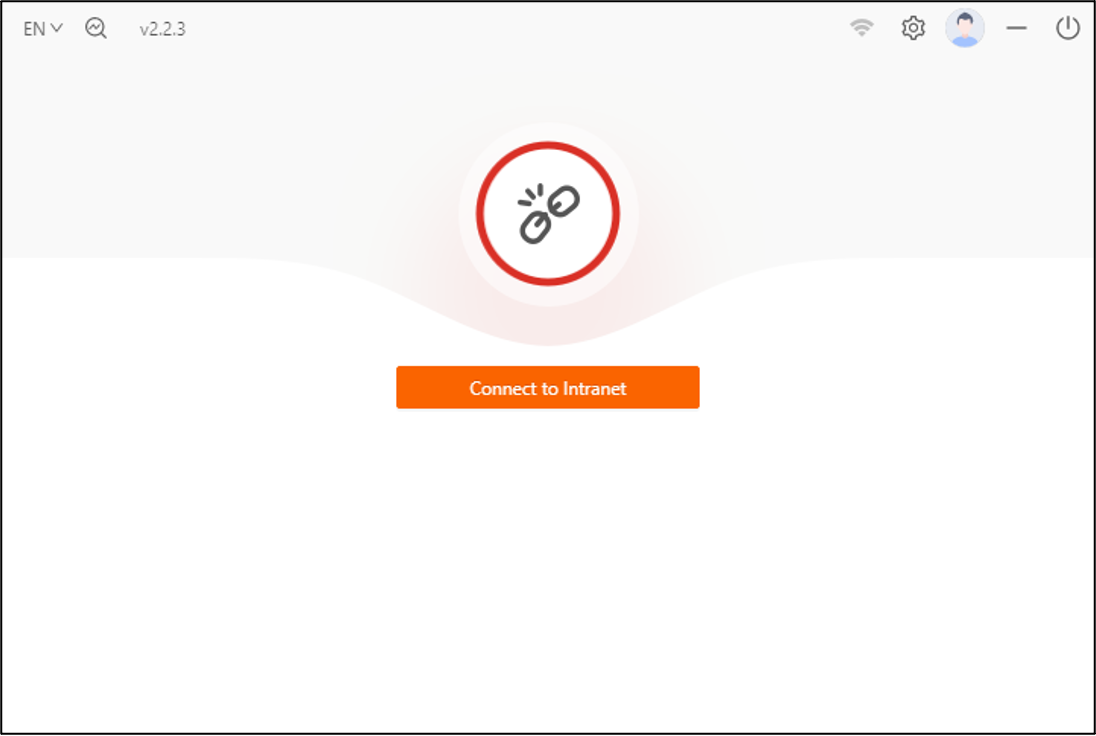Screen dimensions: 1096x736
Task: Open account menu from the avatar
Action: [965, 28]
